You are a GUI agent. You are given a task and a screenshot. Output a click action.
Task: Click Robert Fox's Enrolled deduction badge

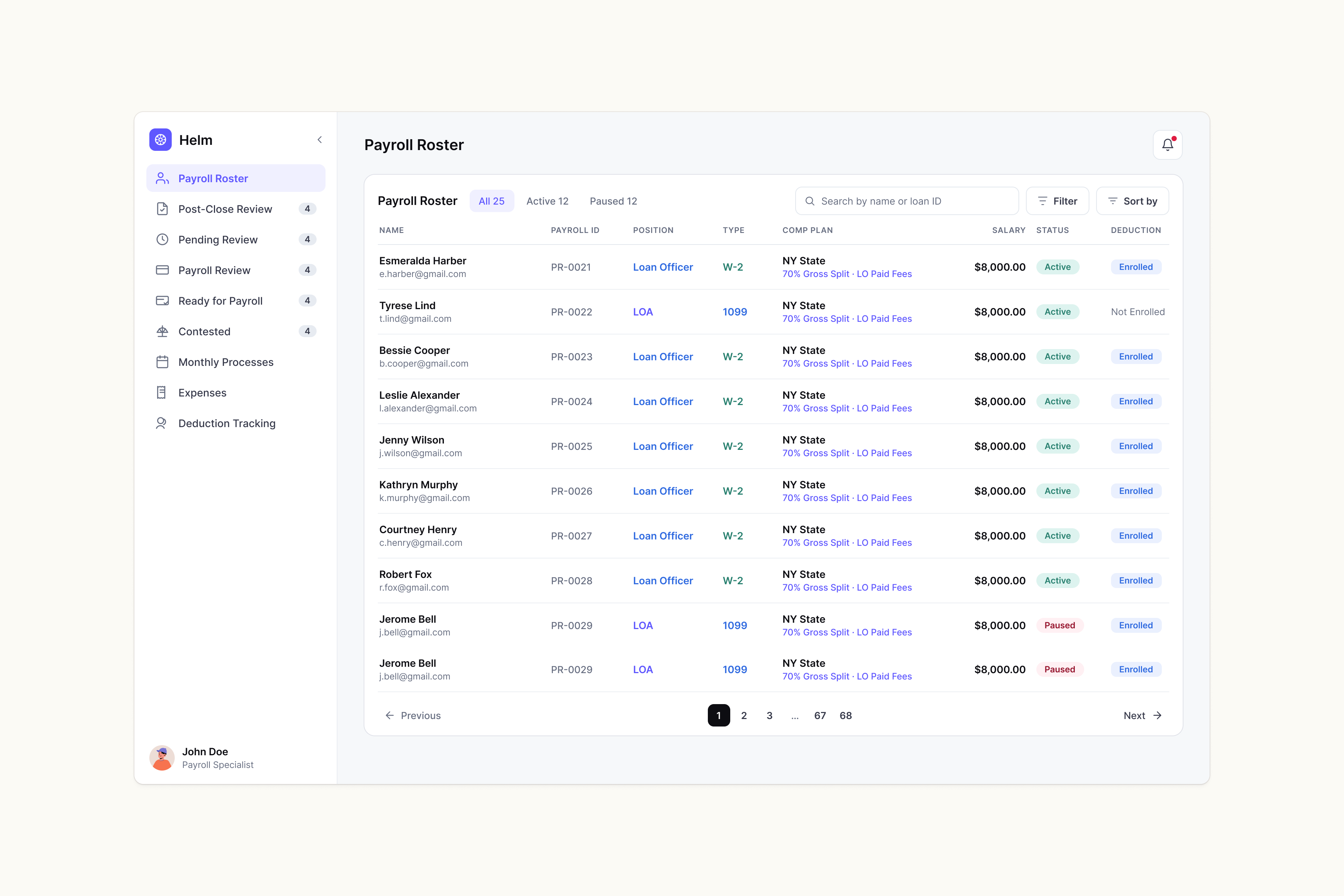pyautogui.click(x=1136, y=581)
